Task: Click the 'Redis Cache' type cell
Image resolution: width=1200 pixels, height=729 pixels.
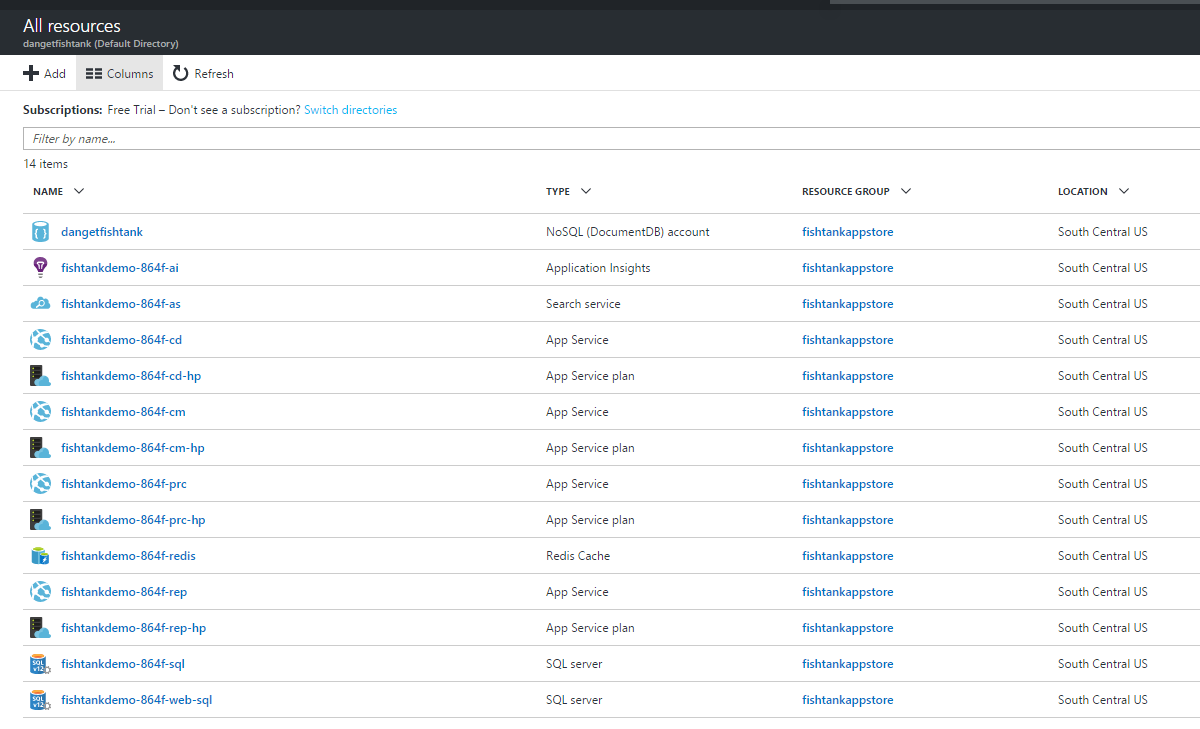Action: 578,556
